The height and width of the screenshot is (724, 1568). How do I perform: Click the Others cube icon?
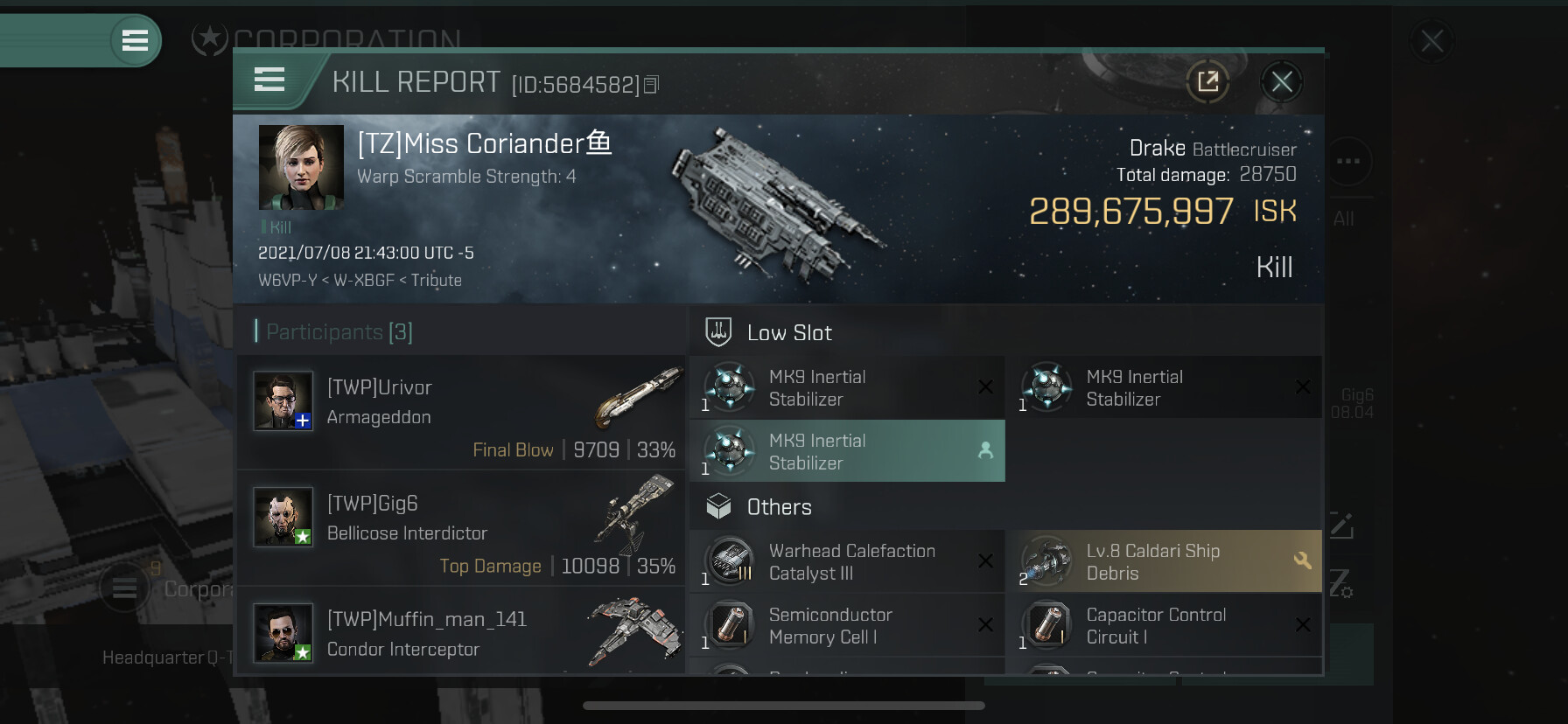tap(718, 507)
